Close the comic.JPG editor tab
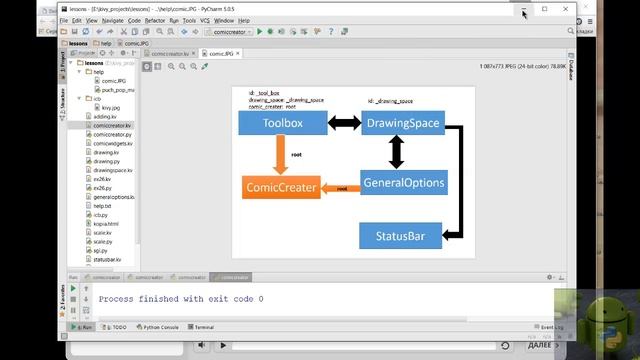 (x=238, y=53)
